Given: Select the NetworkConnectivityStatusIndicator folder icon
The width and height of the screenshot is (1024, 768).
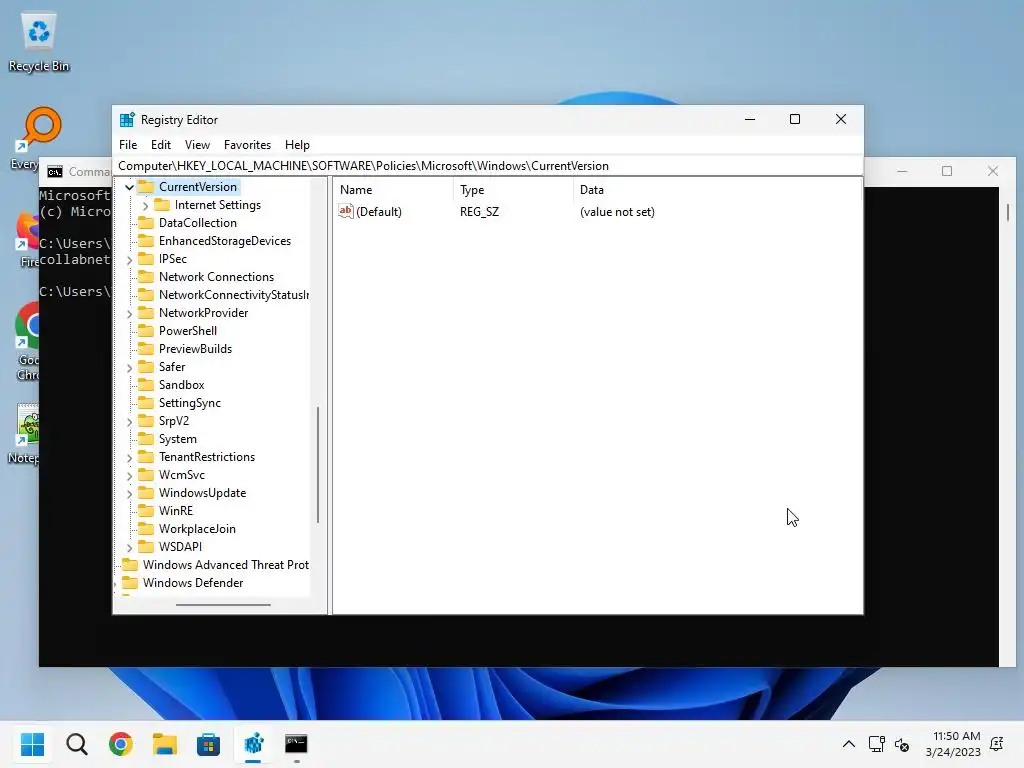Looking at the screenshot, I should coord(146,295).
